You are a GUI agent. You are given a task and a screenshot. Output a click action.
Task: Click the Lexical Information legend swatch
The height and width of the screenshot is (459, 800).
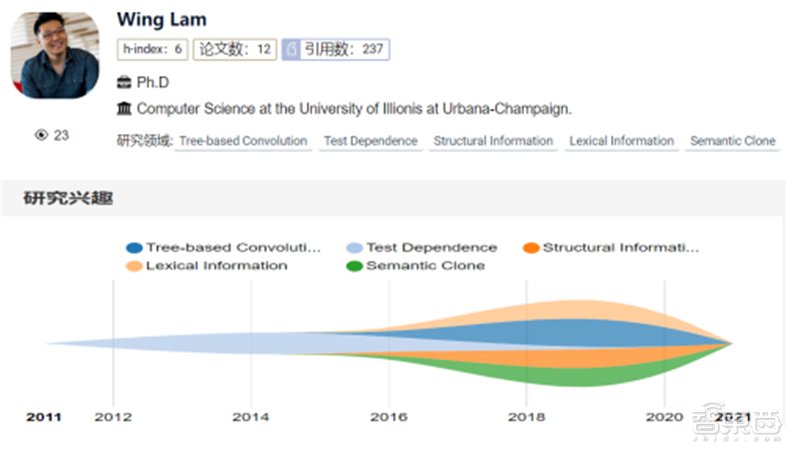(x=134, y=266)
